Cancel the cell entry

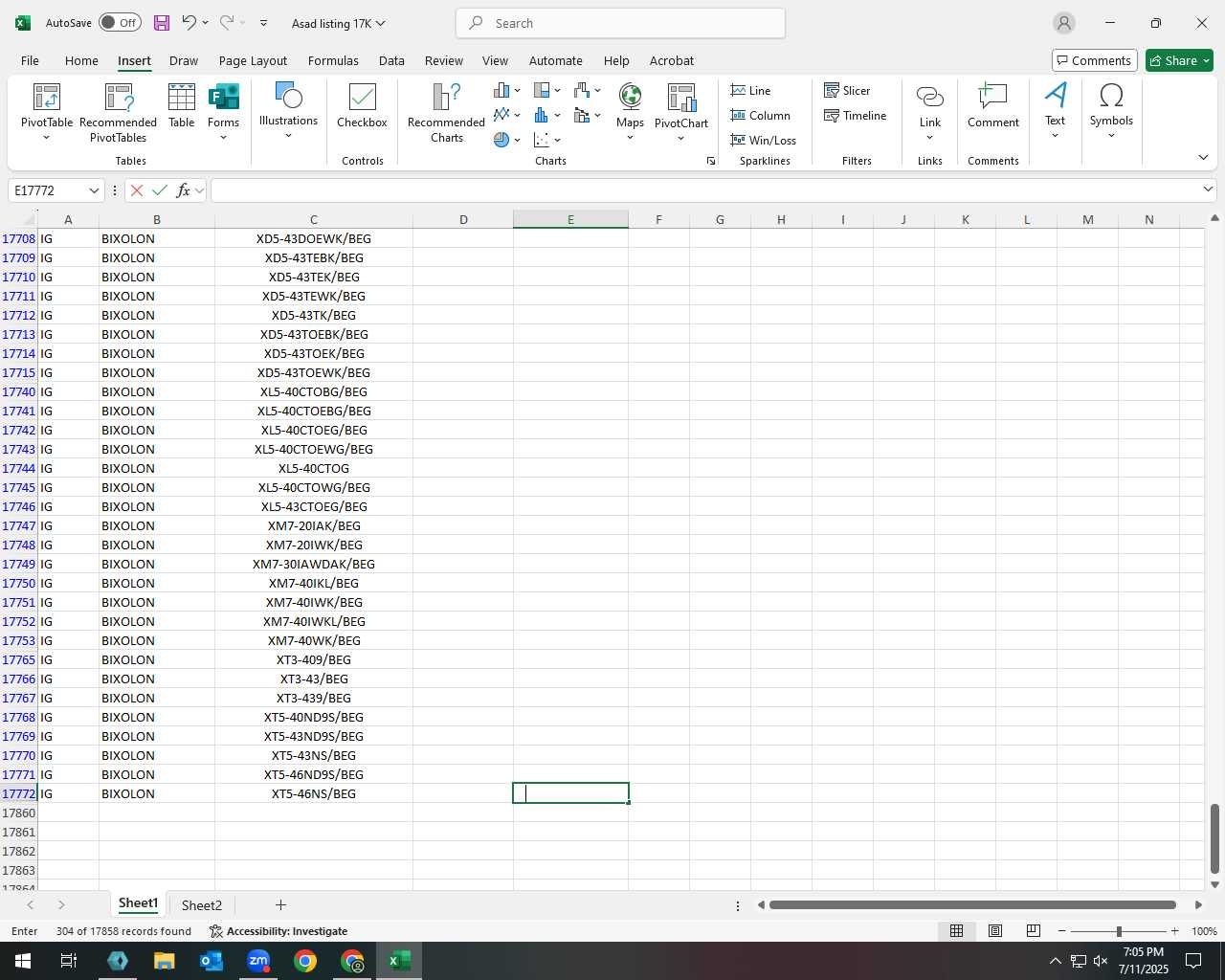pyautogui.click(x=137, y=190)
